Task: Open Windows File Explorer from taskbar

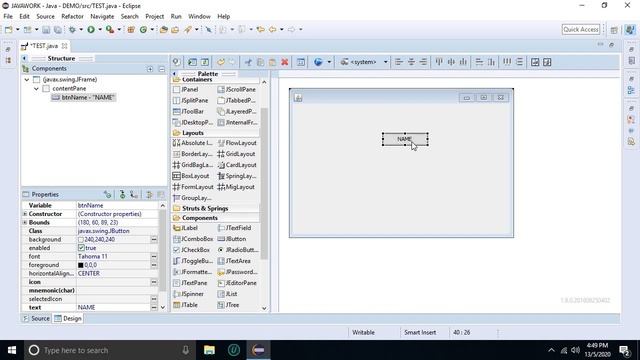Action: tap(209, 350)
